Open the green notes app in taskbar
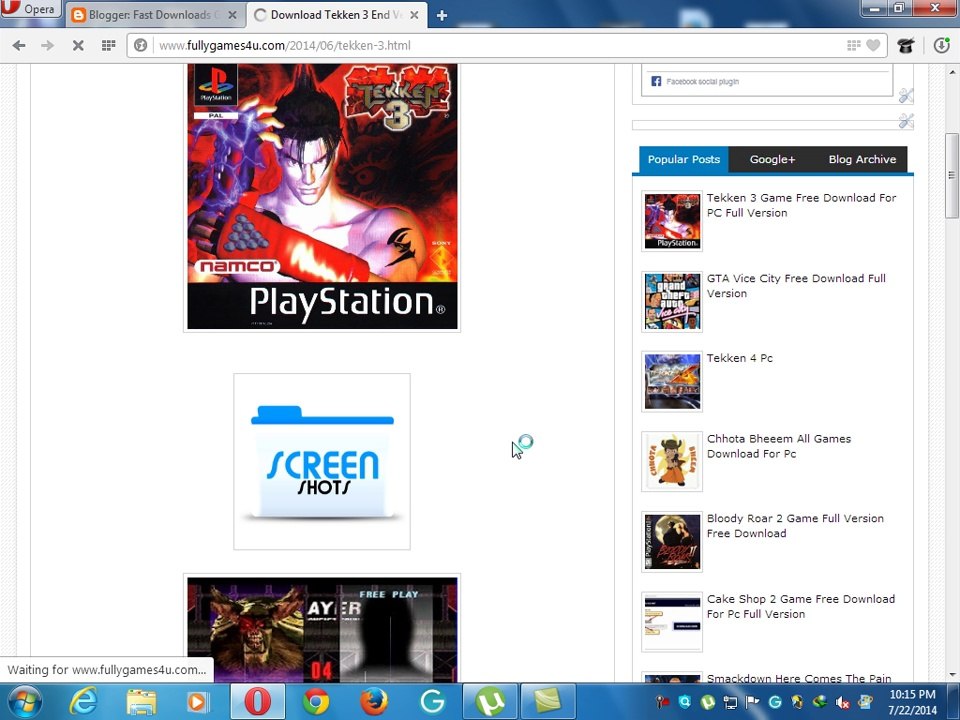960x720 pixels. click(x=547, y=702)
